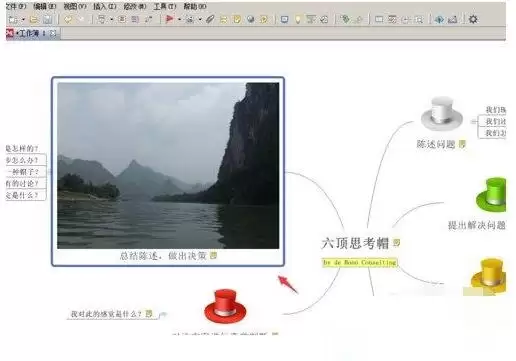
Task: Click the paperclip attachment toolbar icon
Action: 210,19
